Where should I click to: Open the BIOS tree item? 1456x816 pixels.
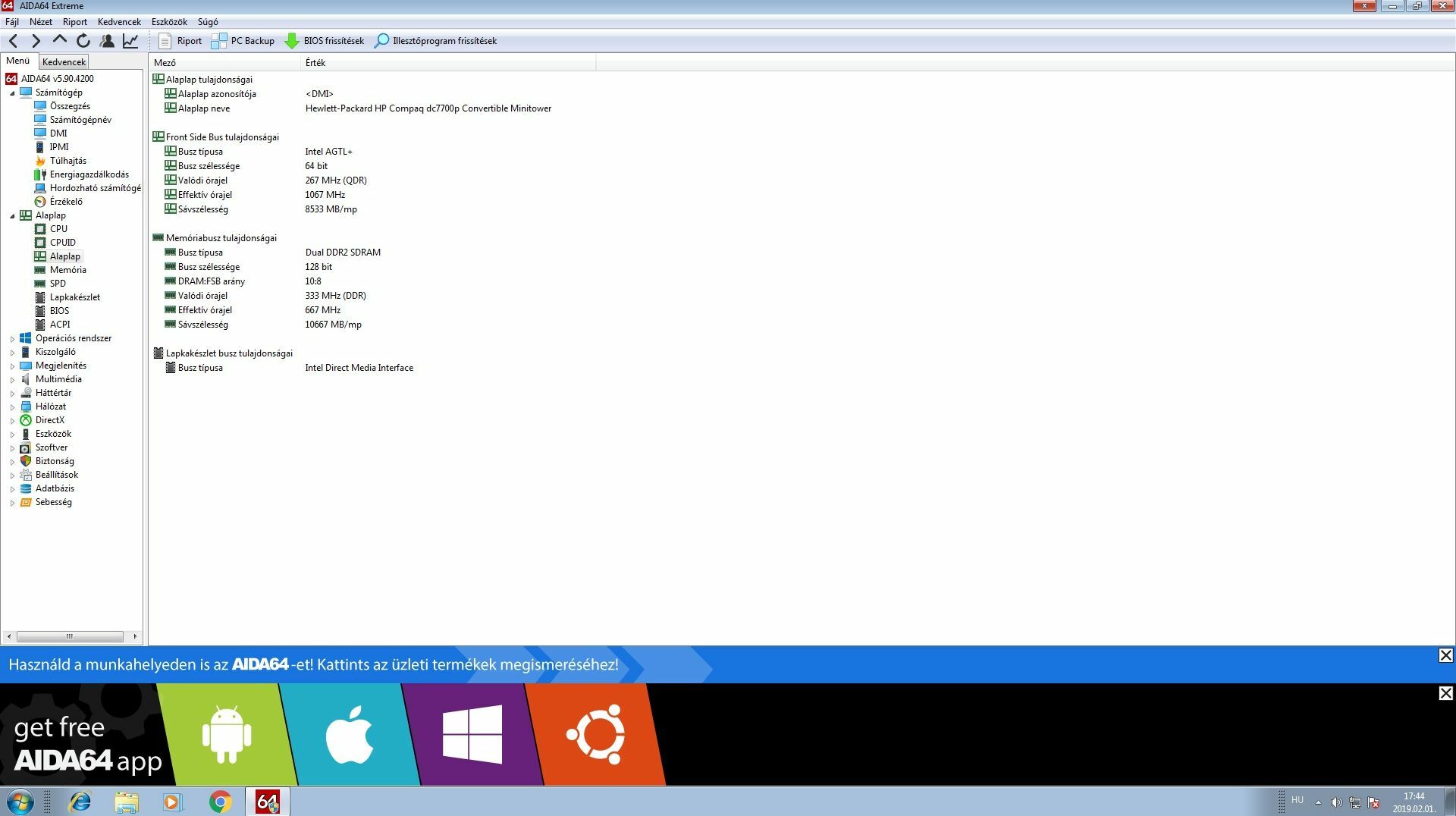59,311
